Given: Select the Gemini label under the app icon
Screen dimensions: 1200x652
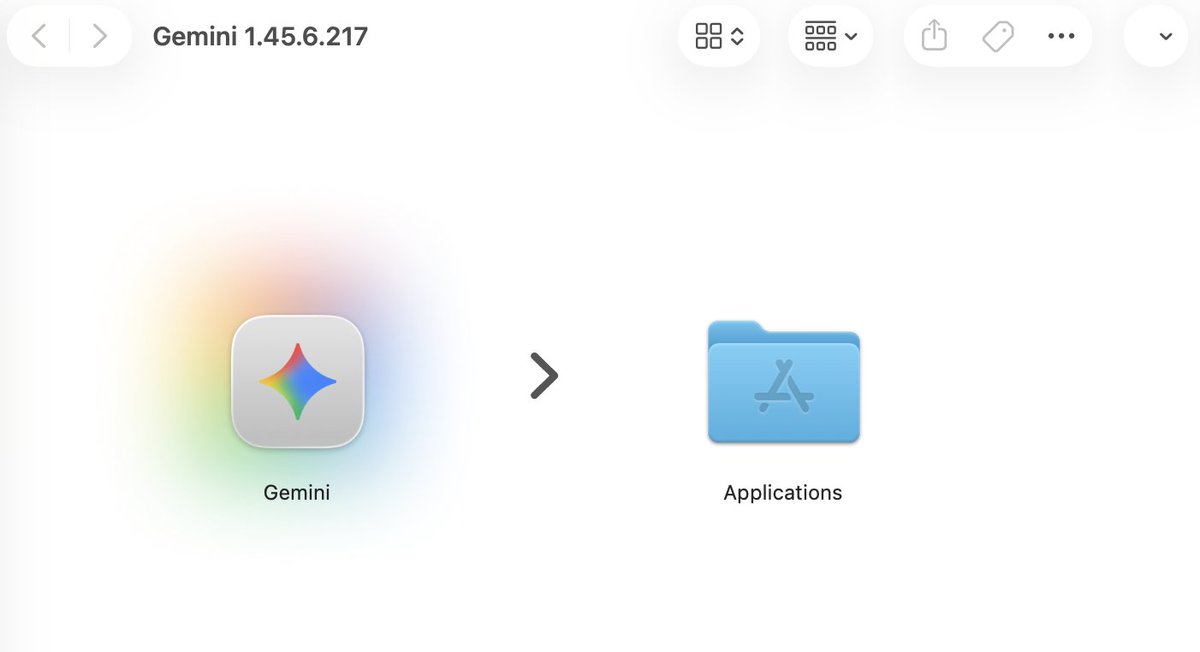Looking at the screenshot, I should (x=296, y=492).
